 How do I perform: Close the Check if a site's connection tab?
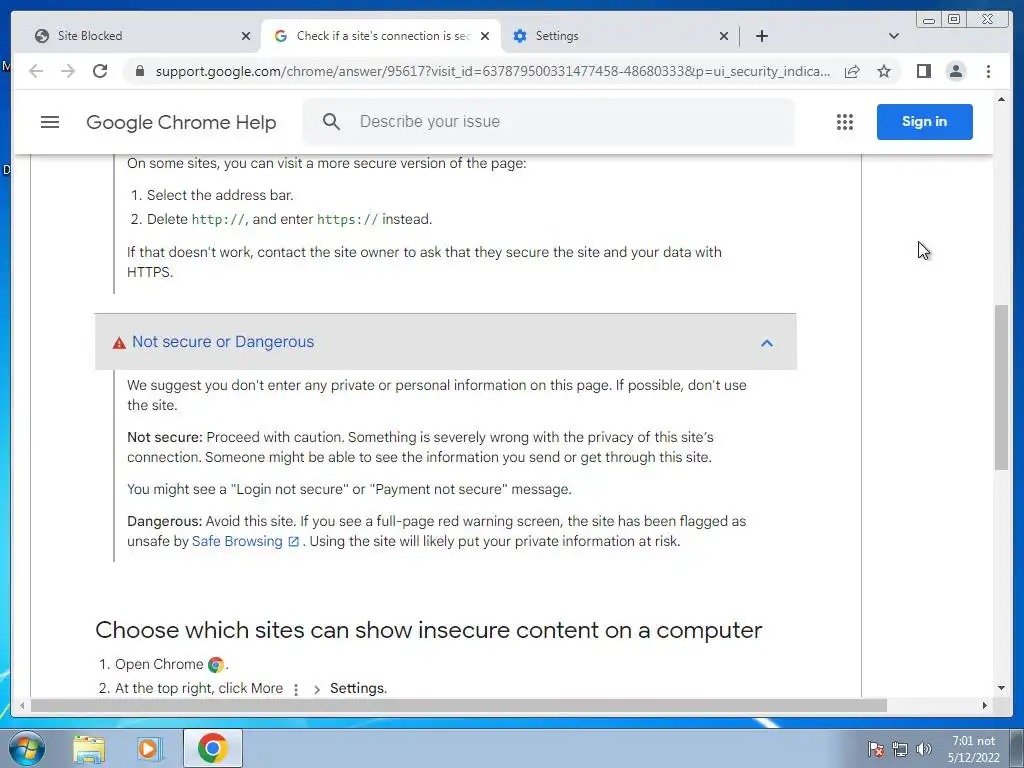click(x=485, y=37)
